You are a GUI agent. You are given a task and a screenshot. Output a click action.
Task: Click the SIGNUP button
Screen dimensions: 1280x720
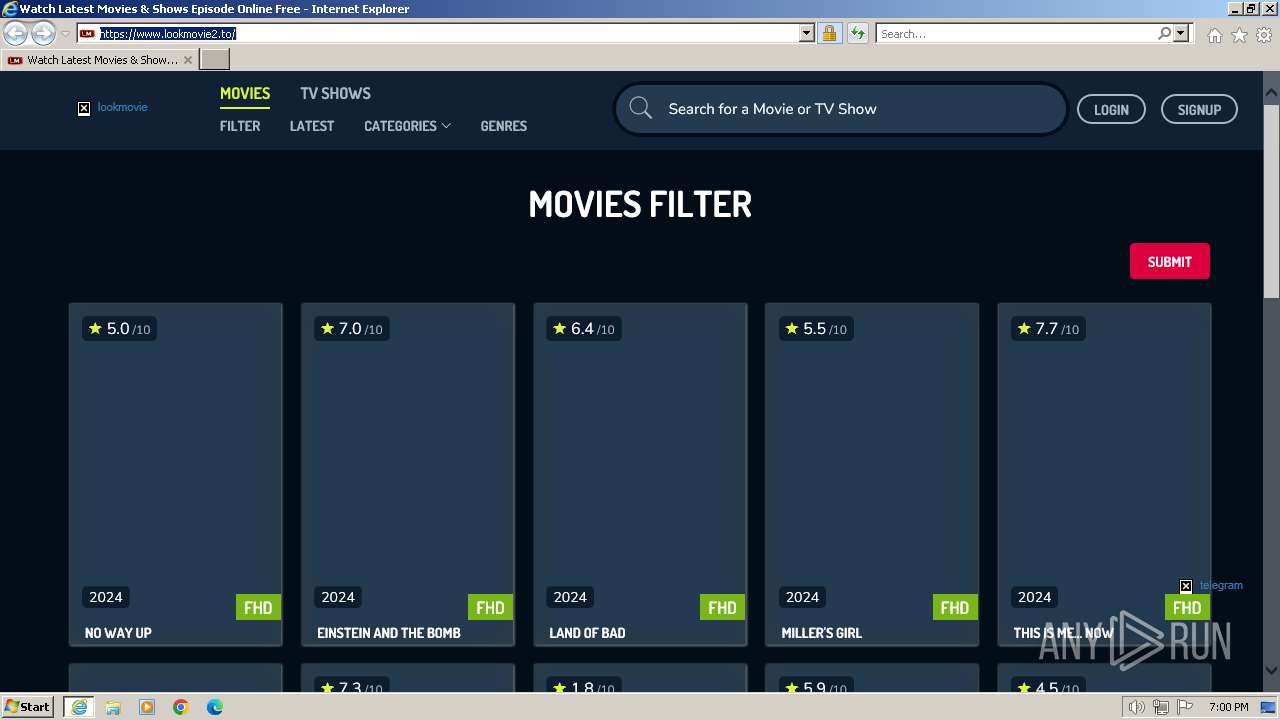click(1199, 109)
